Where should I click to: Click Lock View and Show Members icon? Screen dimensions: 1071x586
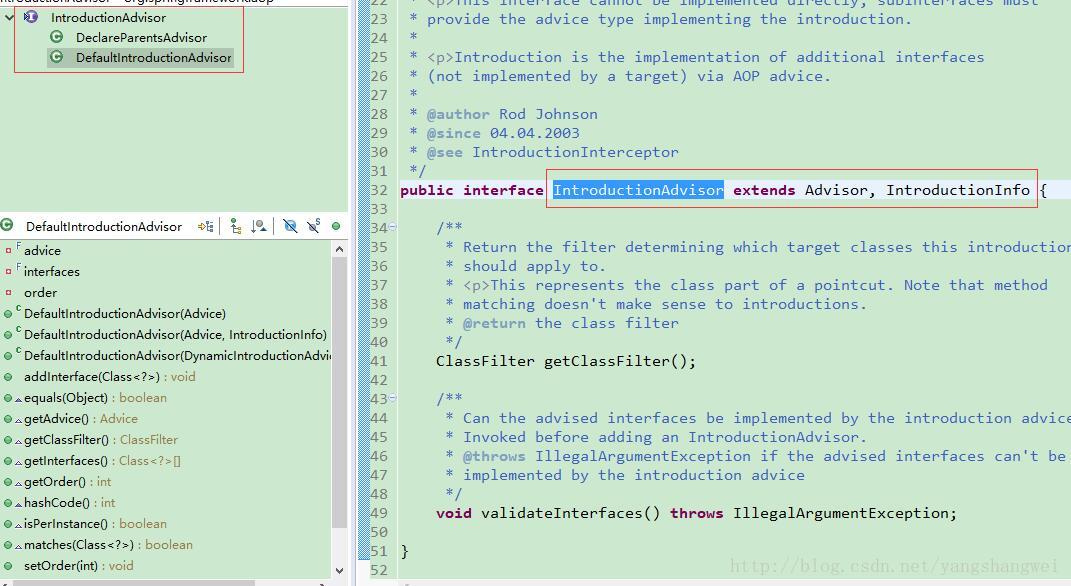pos(206,227)
